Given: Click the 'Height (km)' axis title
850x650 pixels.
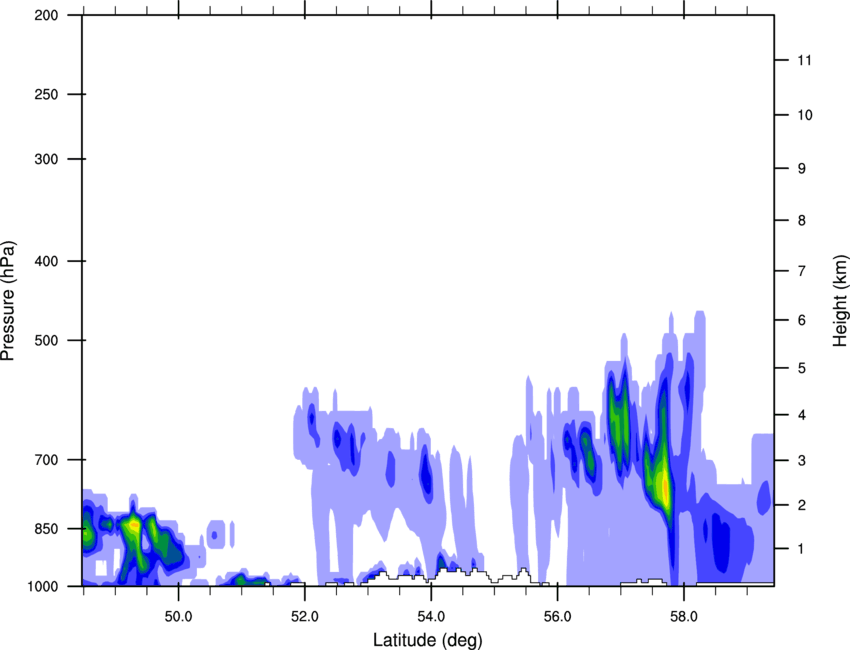Looking at the screenshot, I should pyautogui.click(x=840, y=300).
